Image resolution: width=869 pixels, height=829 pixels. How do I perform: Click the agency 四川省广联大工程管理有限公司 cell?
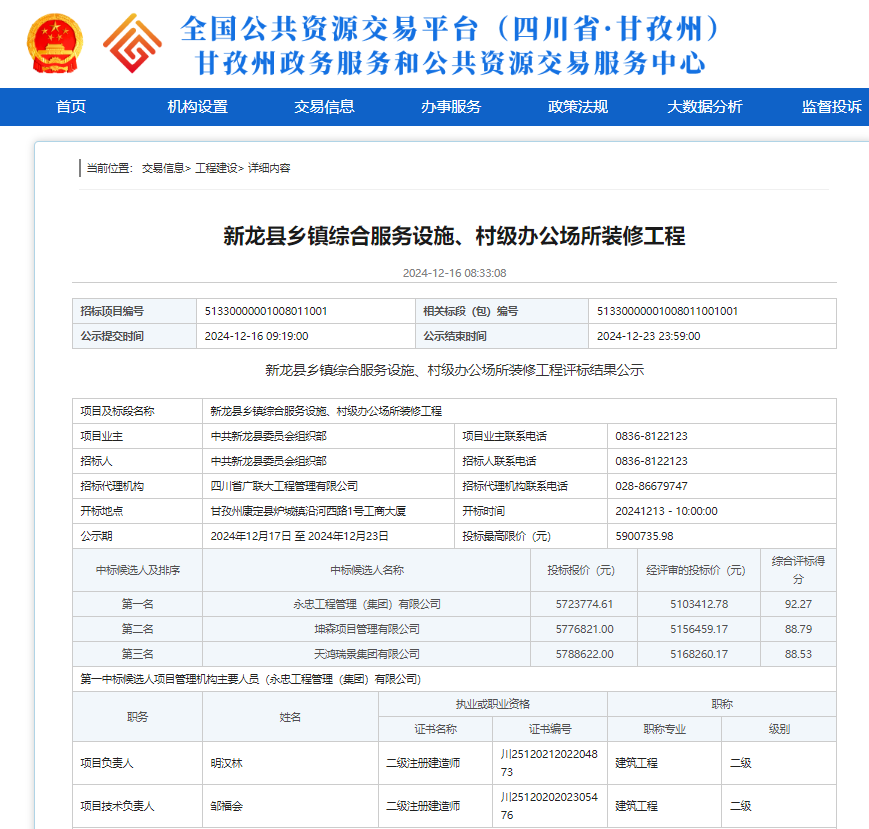point(284,486)
